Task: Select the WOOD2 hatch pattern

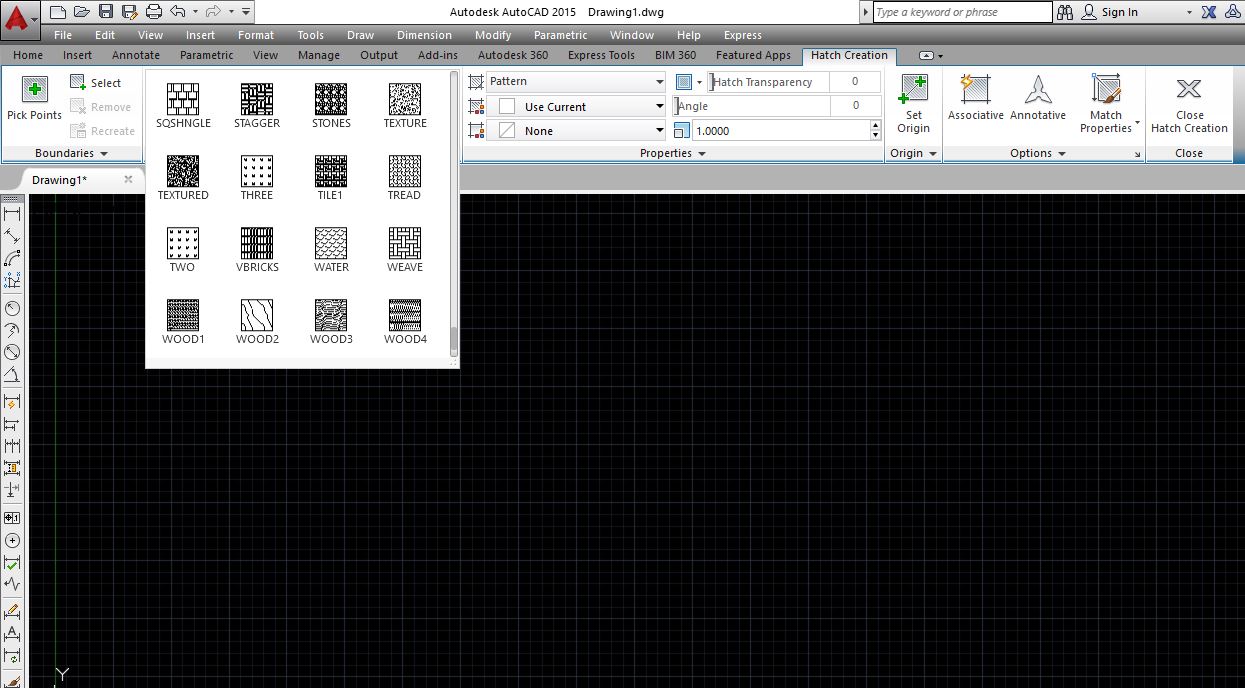Action: [x=257, y=321]
